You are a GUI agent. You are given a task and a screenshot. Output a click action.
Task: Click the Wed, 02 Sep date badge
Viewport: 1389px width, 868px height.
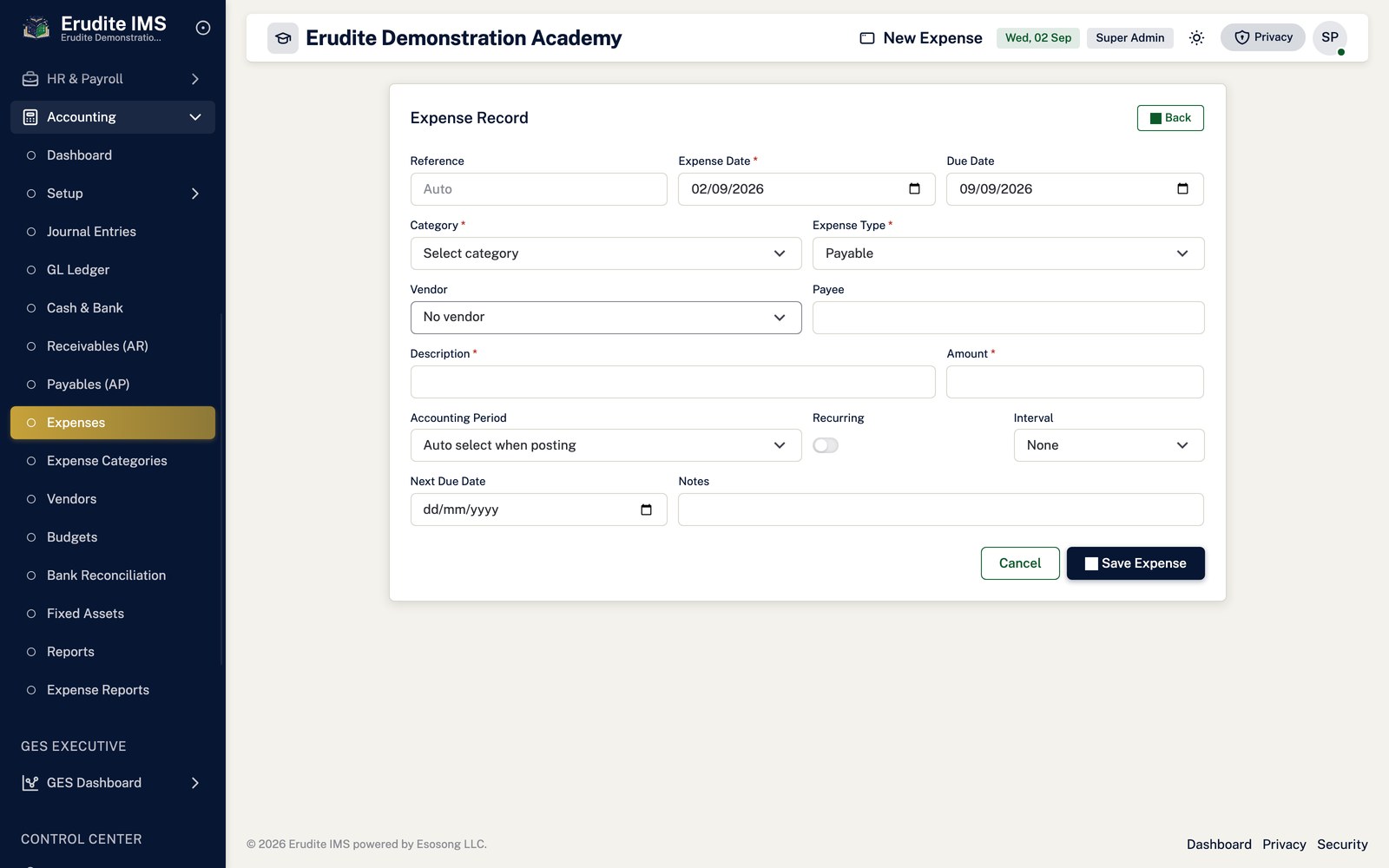click(x=1038, y=38)
